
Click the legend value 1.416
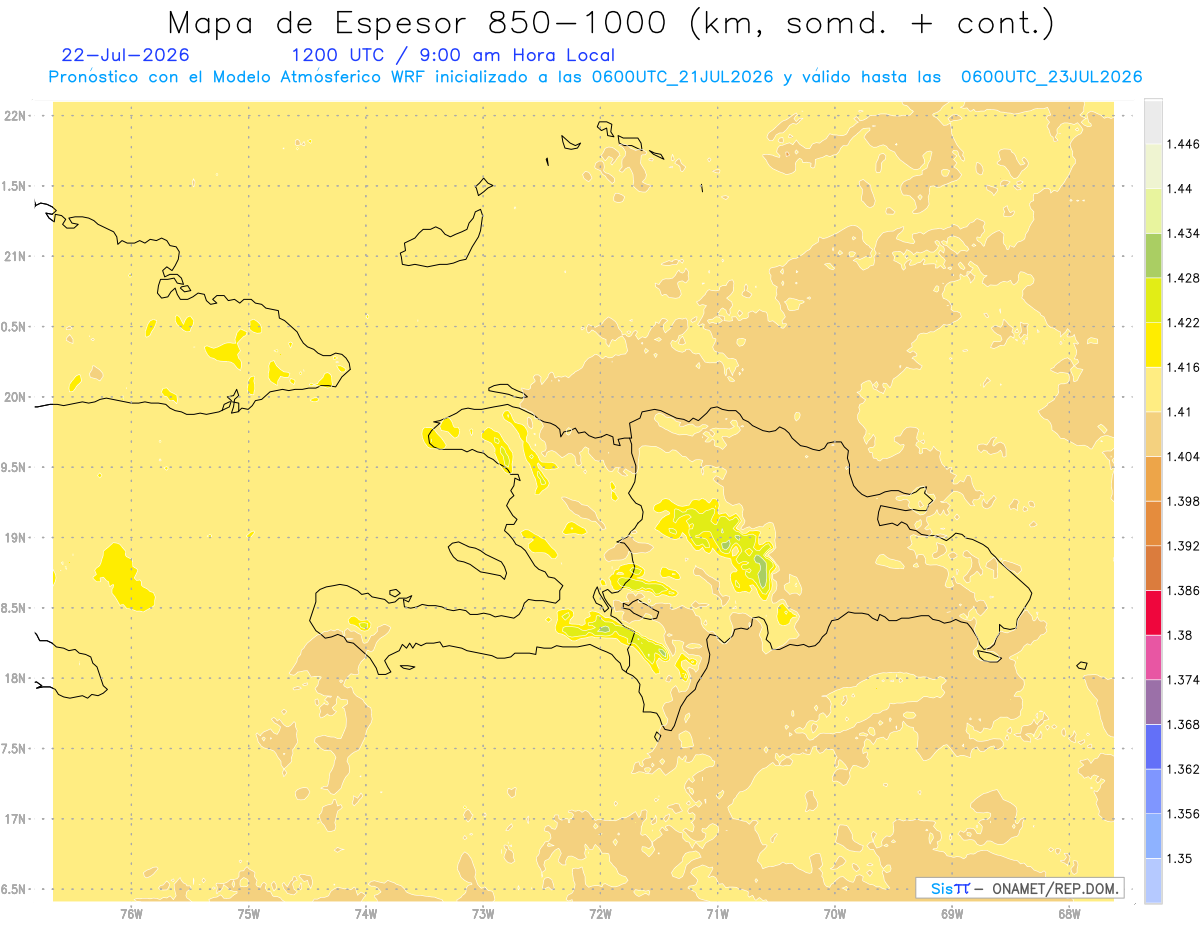coord(1183,367)
